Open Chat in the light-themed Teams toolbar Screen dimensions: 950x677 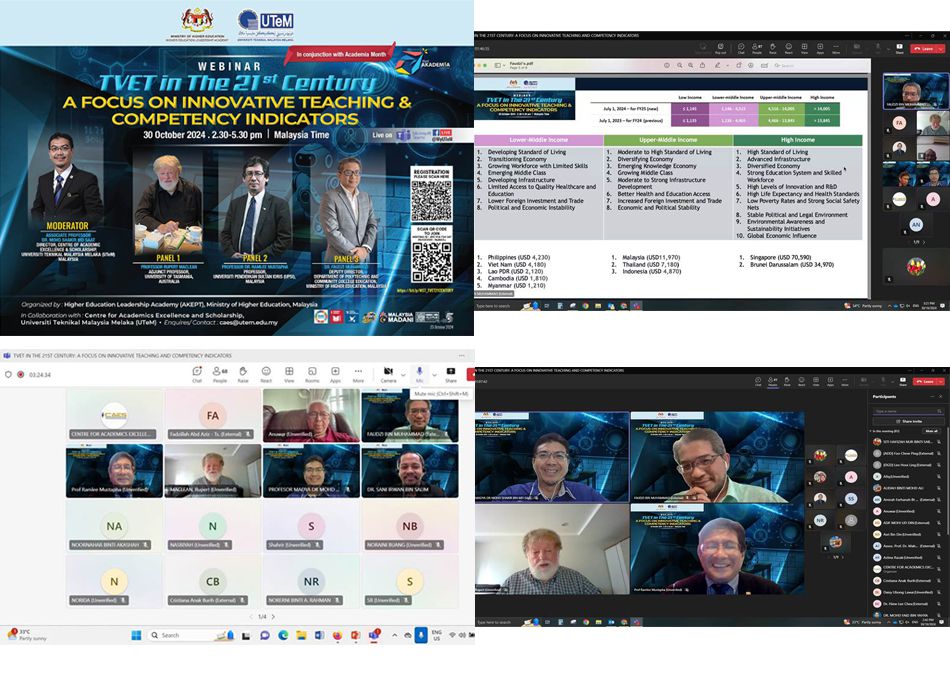point(197,372)
